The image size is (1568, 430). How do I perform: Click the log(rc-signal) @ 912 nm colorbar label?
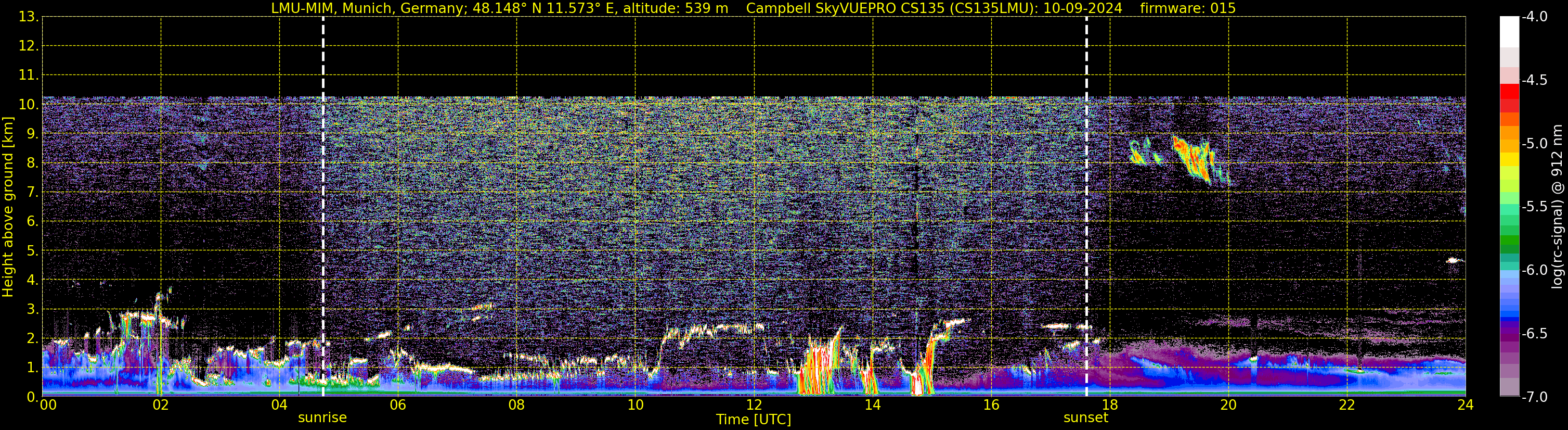1557,207
